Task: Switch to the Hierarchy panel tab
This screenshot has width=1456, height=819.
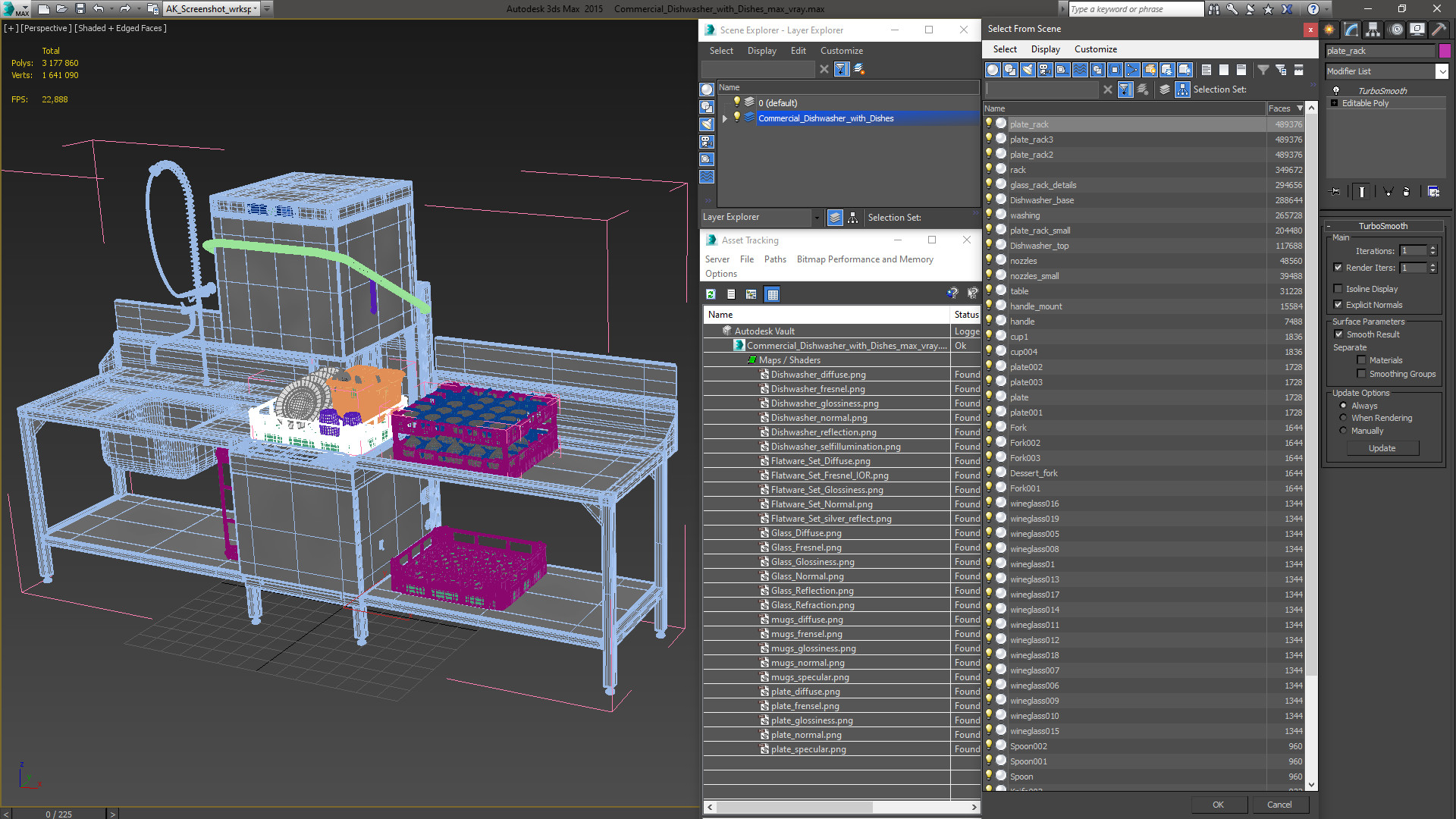Action: tap(1373, 30)
